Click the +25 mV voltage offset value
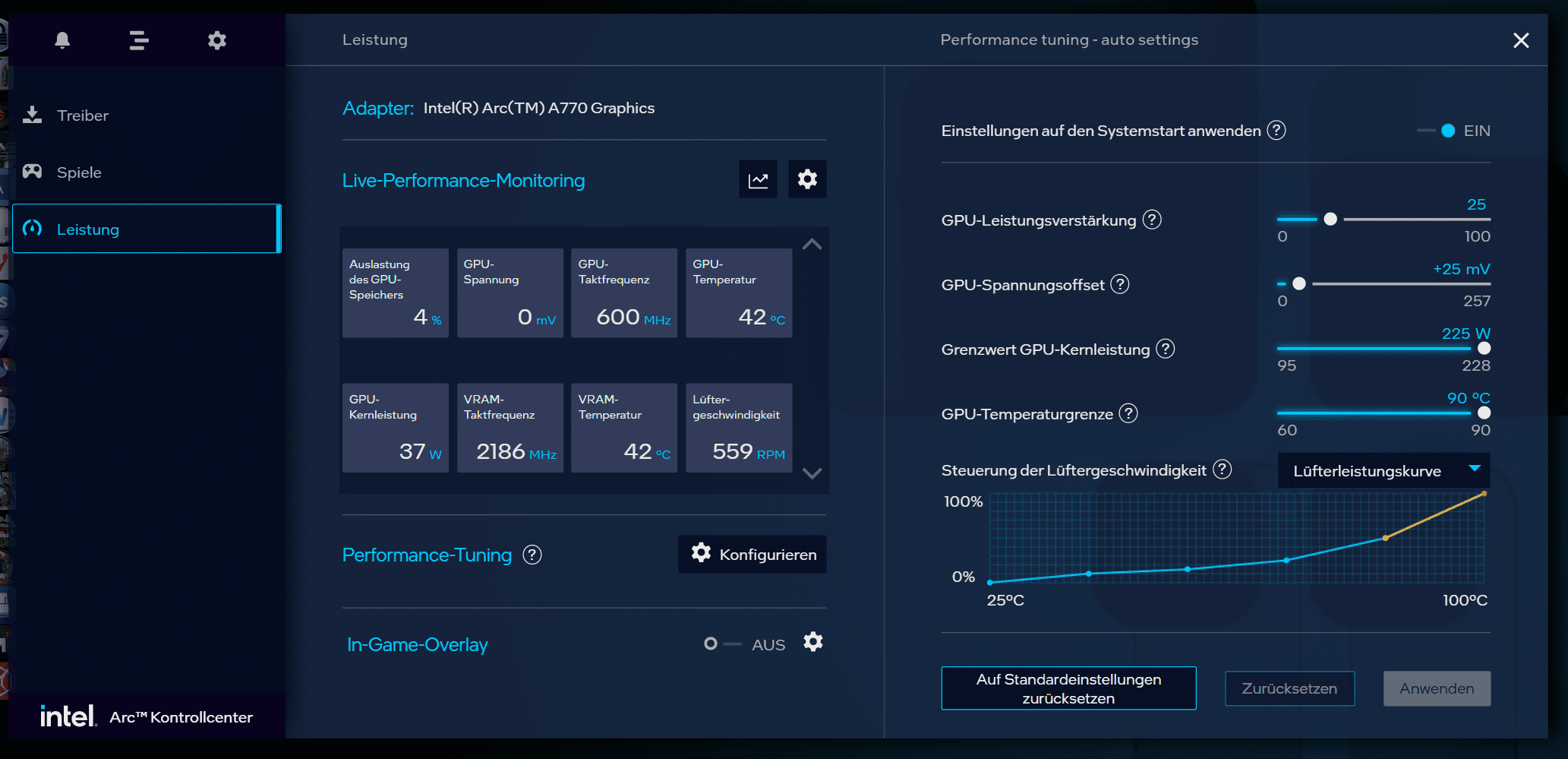 pos(1461,269)
